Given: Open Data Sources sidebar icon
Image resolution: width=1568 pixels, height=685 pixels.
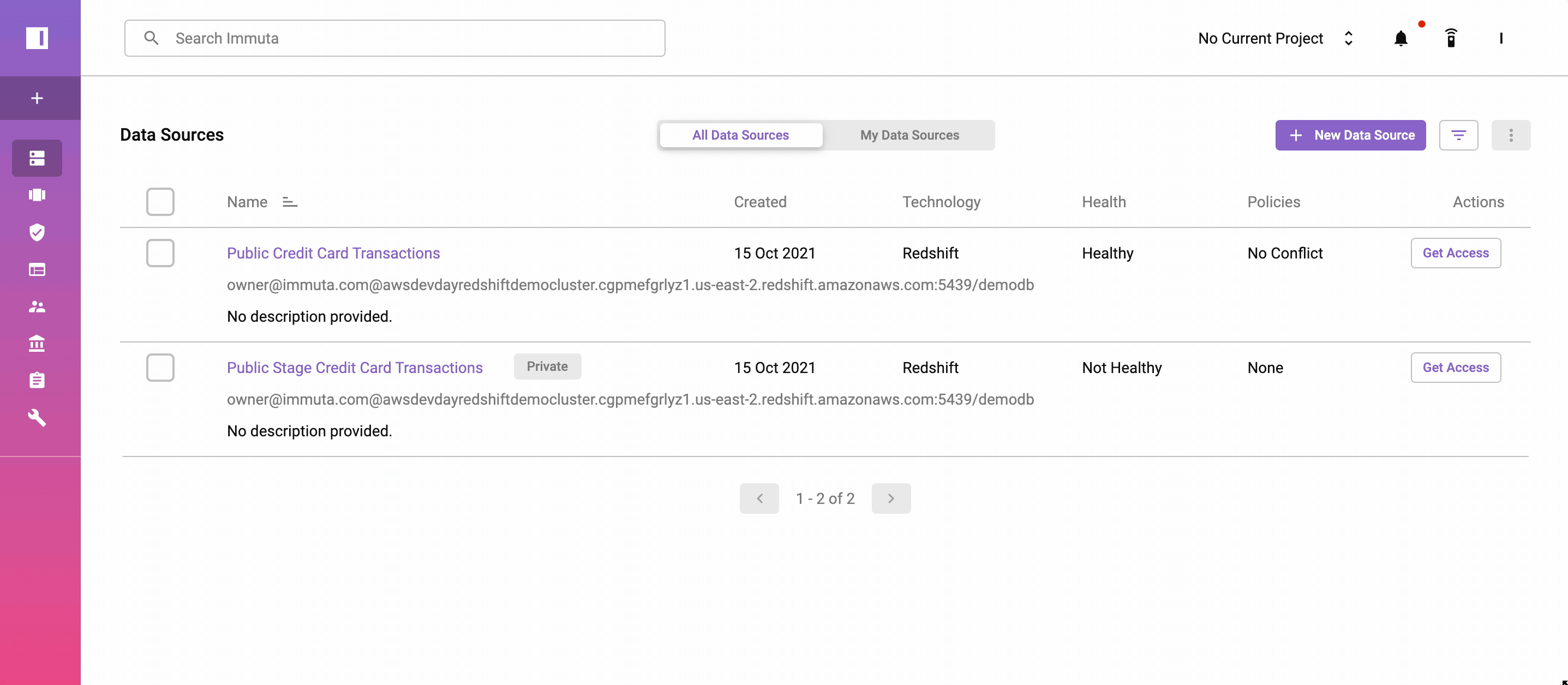Looking at the screenshot, I should pos(37,158).
